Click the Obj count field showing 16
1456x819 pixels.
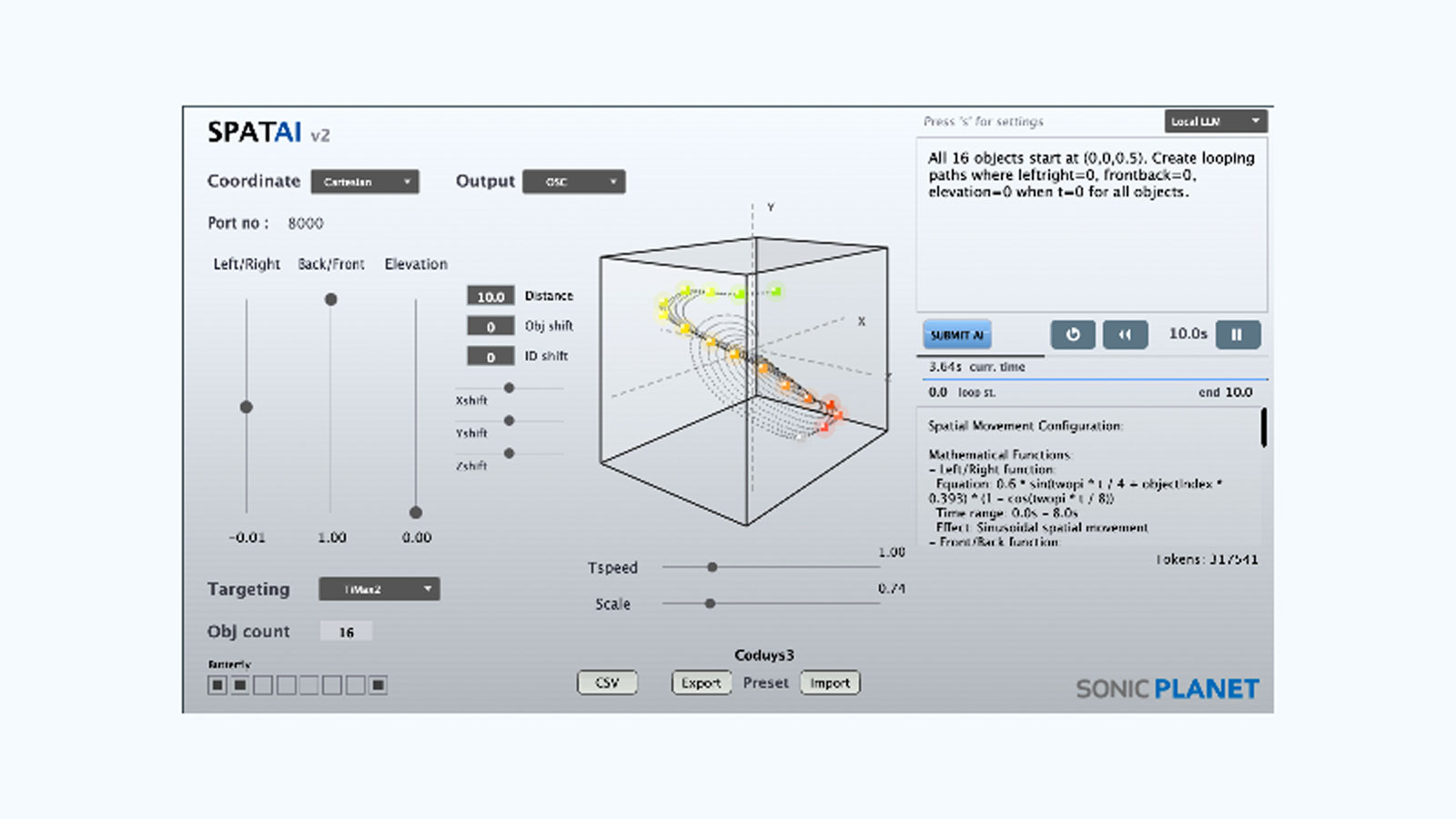pos(346,632)
